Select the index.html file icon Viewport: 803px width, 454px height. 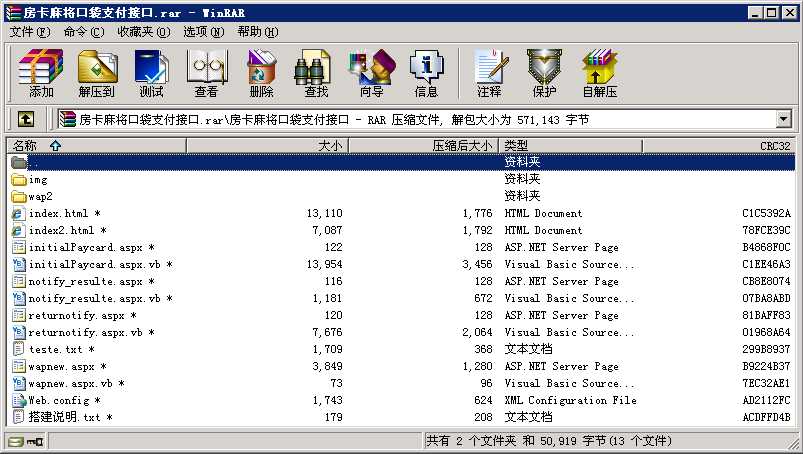click(x=18, y=213)
